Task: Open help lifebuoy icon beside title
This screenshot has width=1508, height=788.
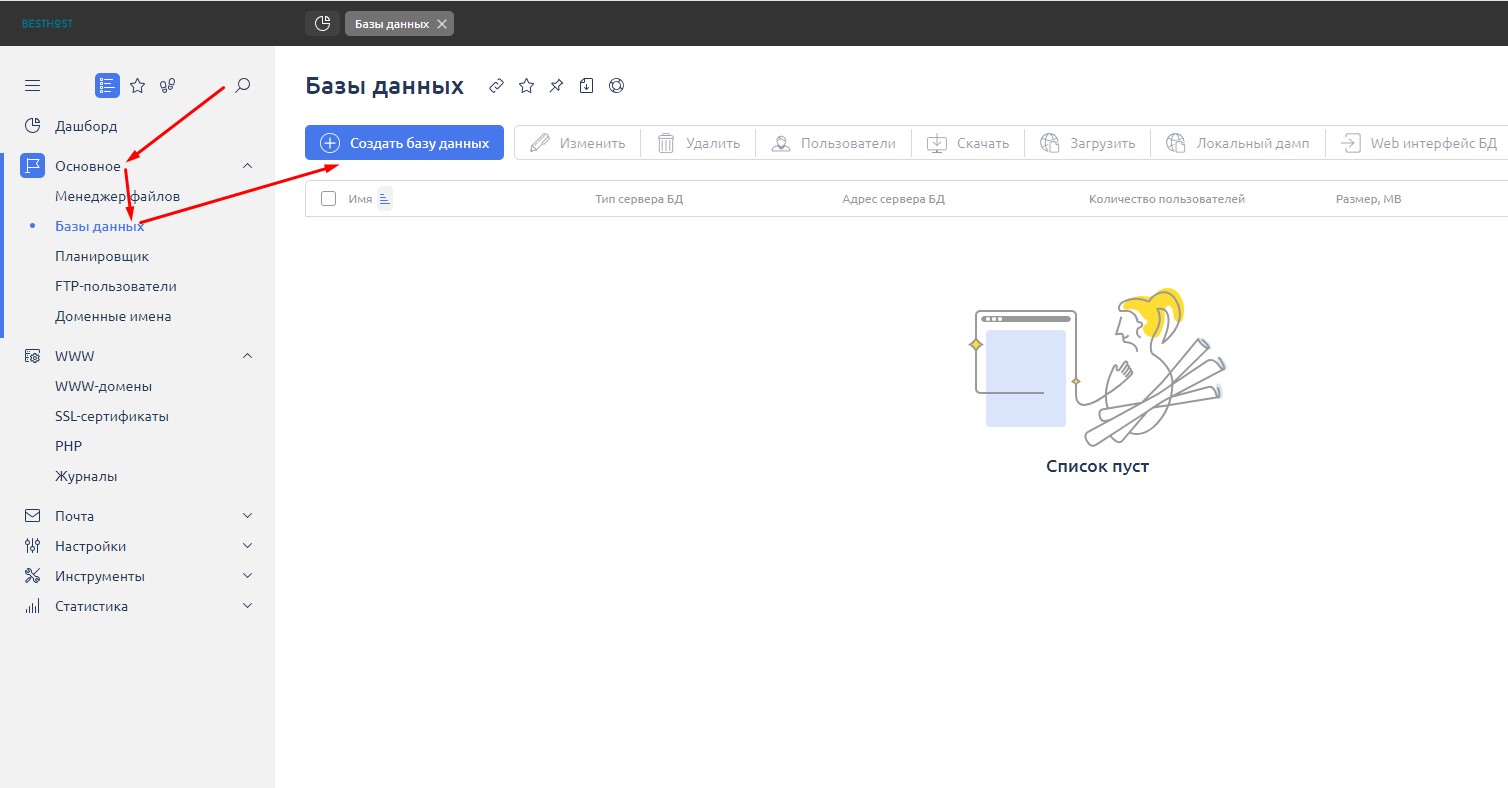Action: [x=617, y=86]
